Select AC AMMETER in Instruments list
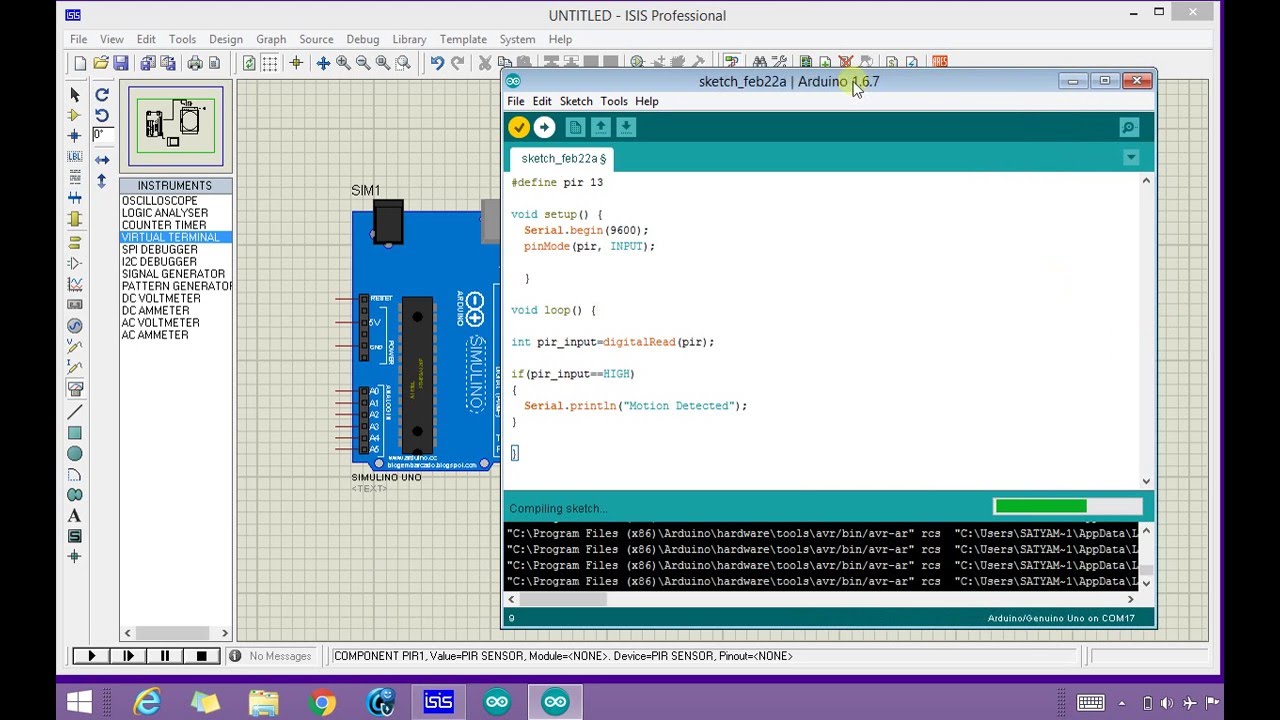 click(155, 335)
